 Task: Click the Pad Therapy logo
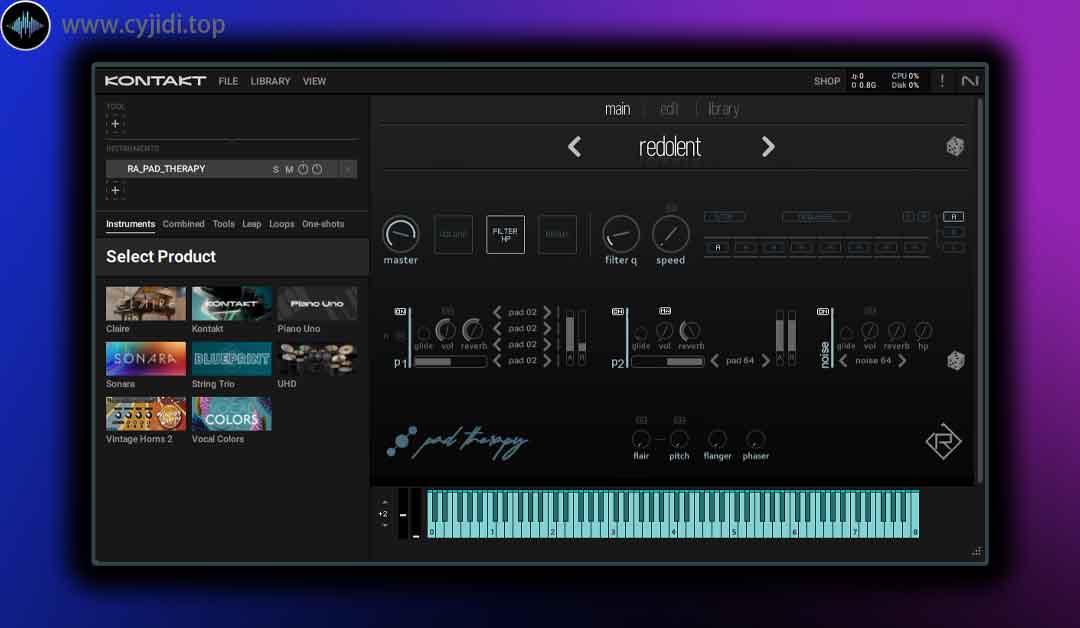[x=457, y=442]
